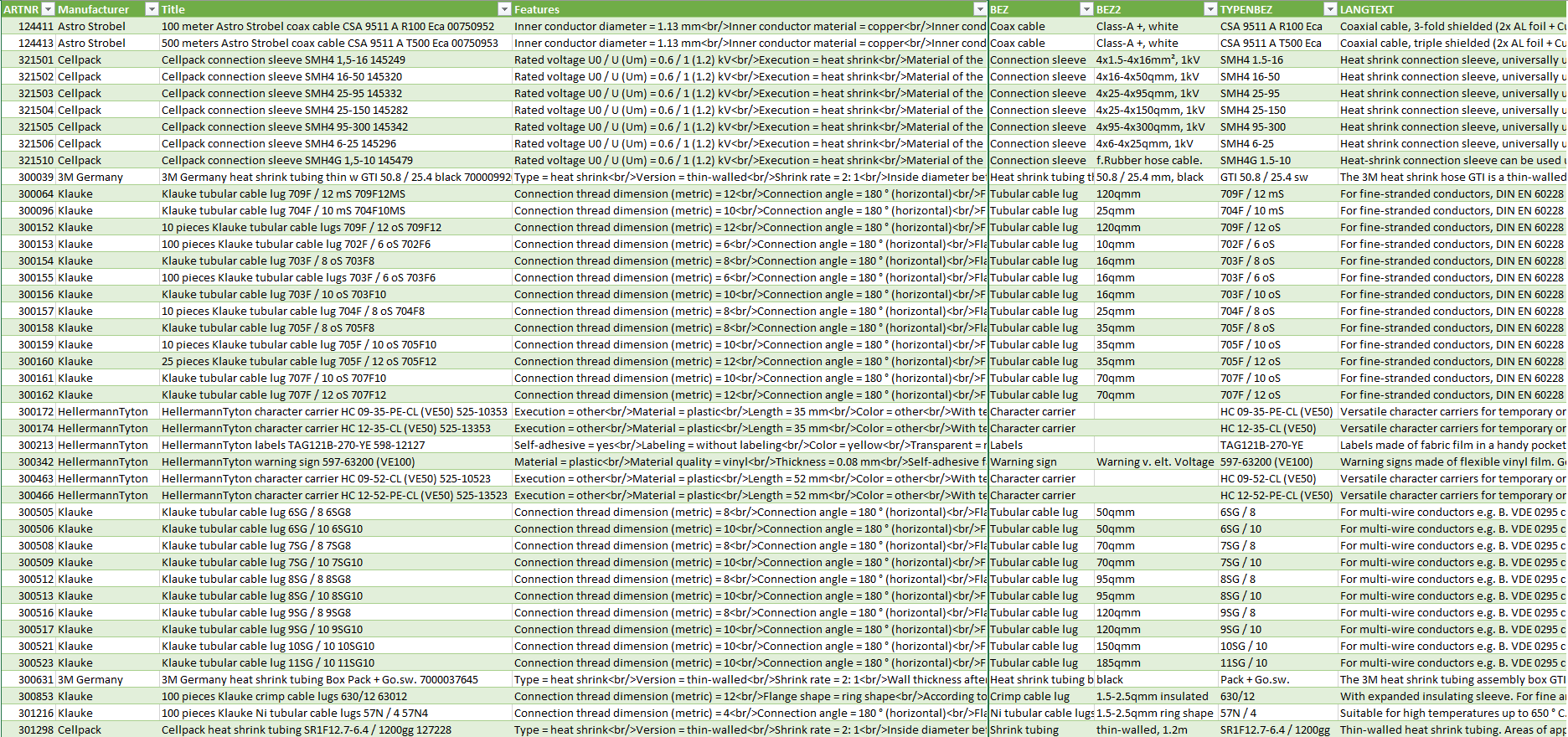Screen dimensions: 1568x737
Task: Select article number 300213
Action: click(x=28, y=445)
